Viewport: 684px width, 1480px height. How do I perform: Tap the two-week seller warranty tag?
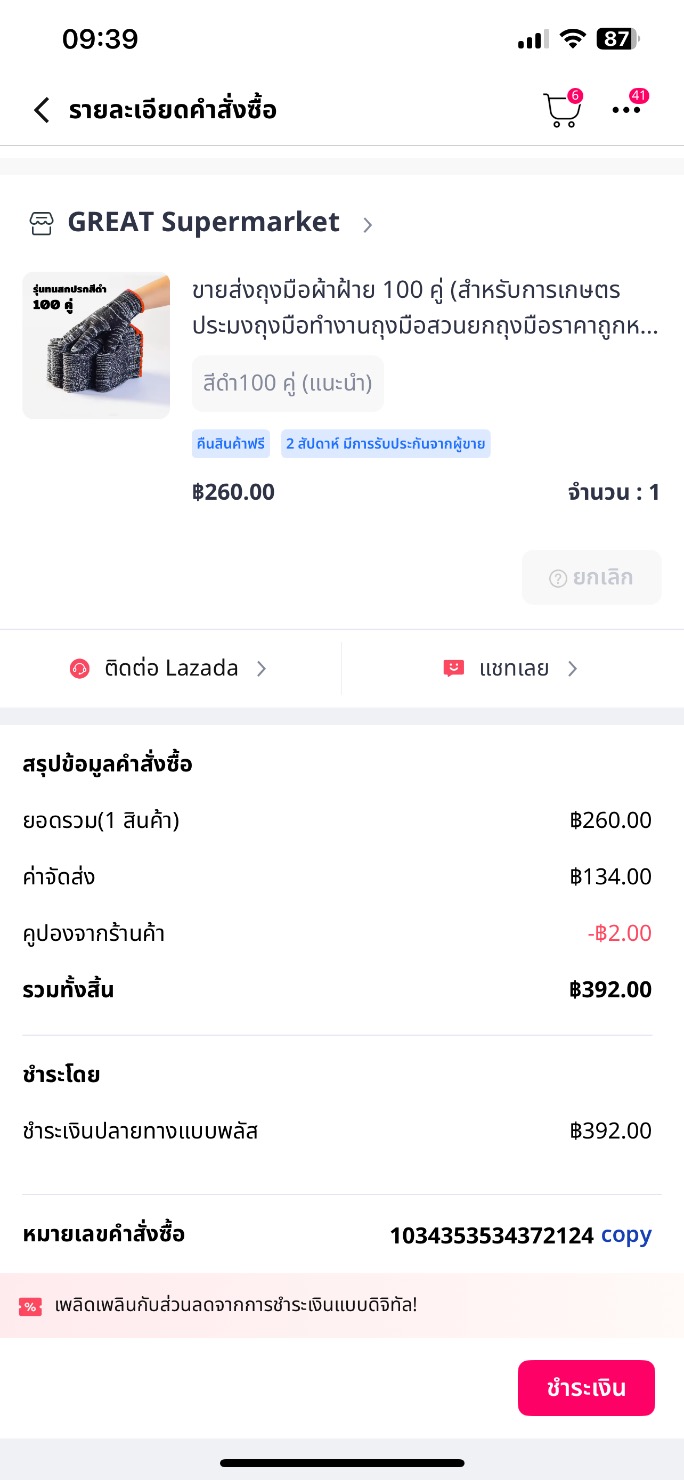[x=385, y=444]
